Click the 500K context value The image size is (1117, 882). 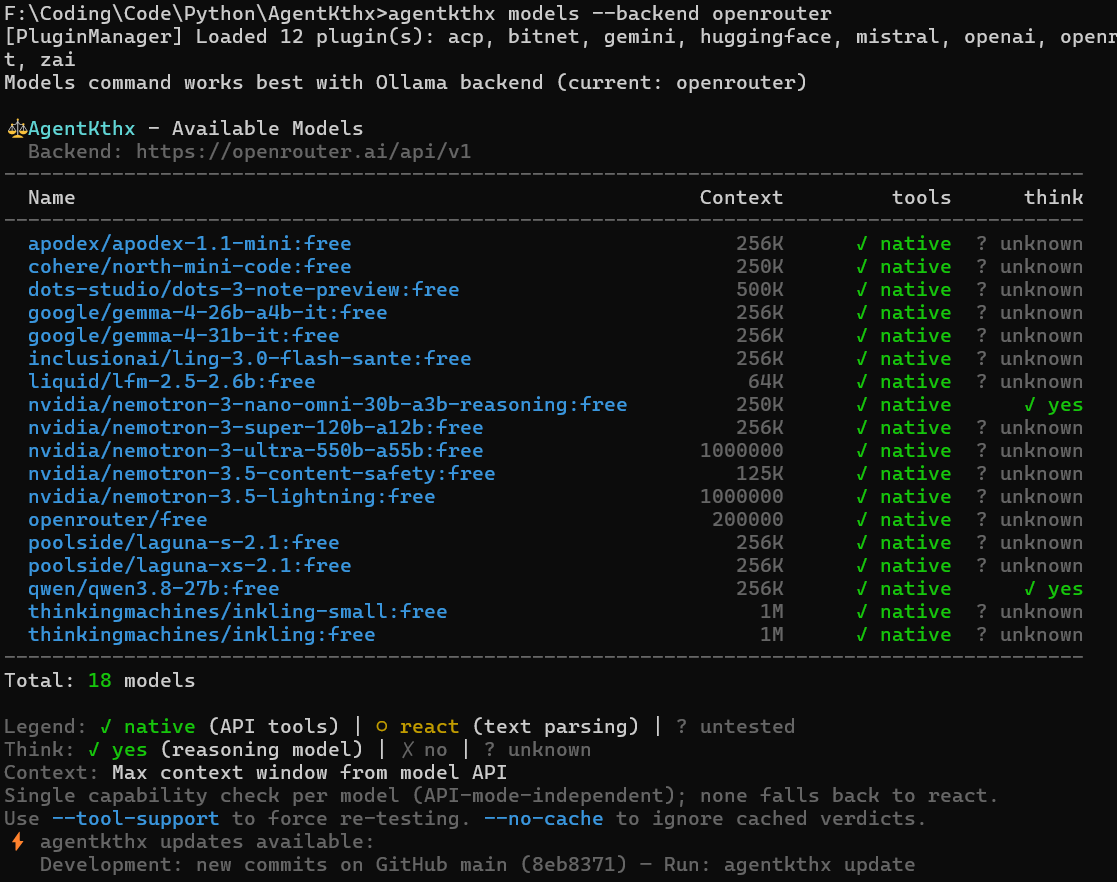click(x=759, y=289)
